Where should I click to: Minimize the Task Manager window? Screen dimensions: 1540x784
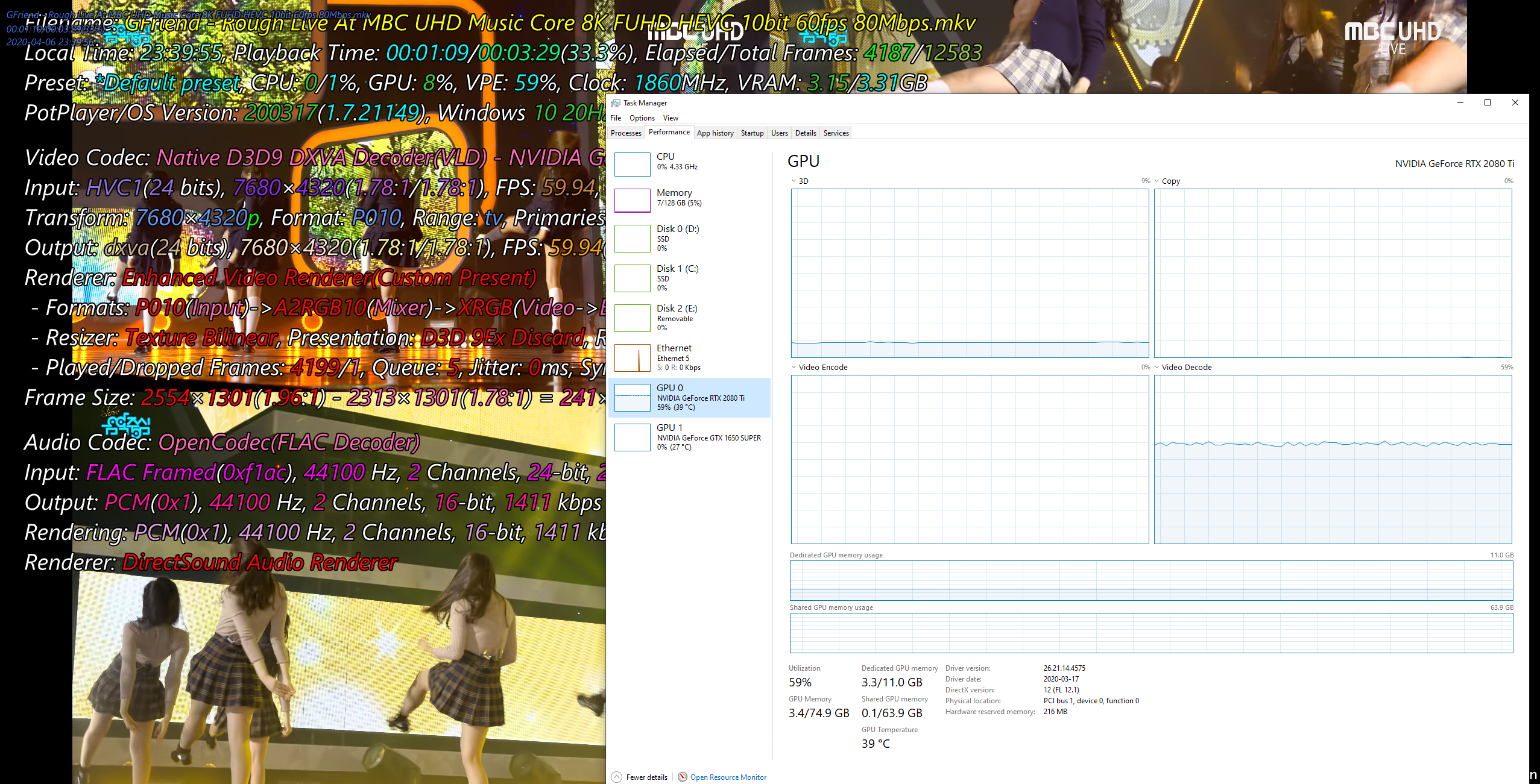tap(1460, 103)
